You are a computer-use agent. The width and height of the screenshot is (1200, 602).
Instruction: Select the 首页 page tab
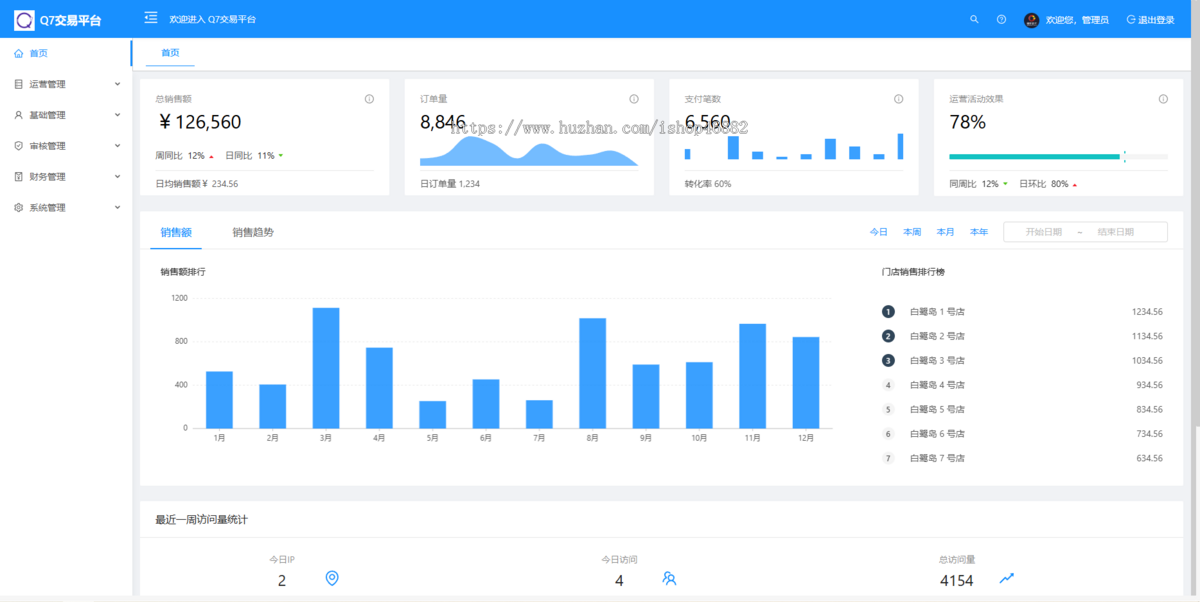pyautogui.click(x=170, y=53)
